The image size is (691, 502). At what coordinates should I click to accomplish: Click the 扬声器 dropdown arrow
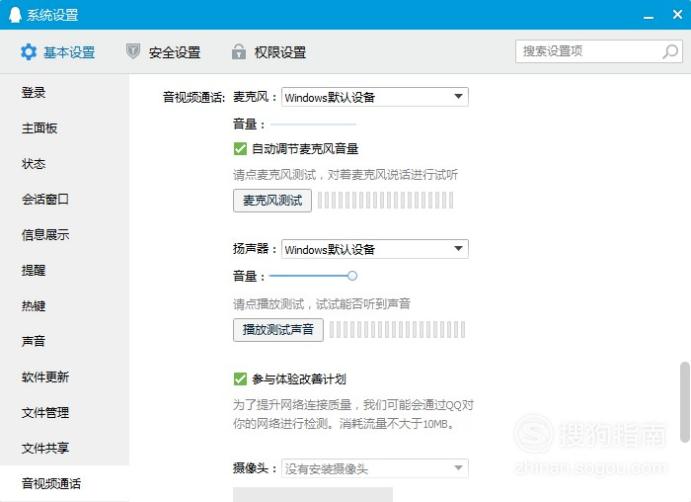click(x=458, y=249)
